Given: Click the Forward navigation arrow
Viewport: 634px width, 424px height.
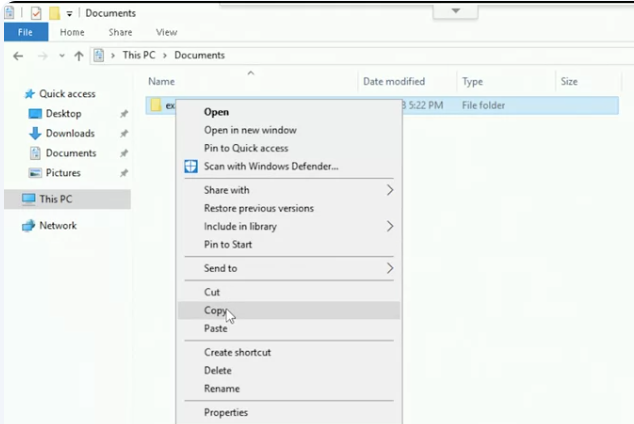Looking at the screenshot, I should [x=42, y=56].
